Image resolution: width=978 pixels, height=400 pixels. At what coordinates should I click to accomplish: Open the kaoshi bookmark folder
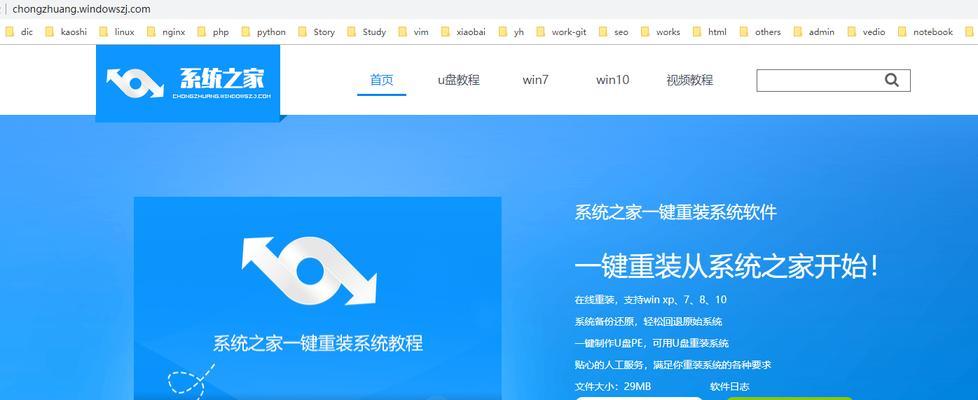pos(65,32)
